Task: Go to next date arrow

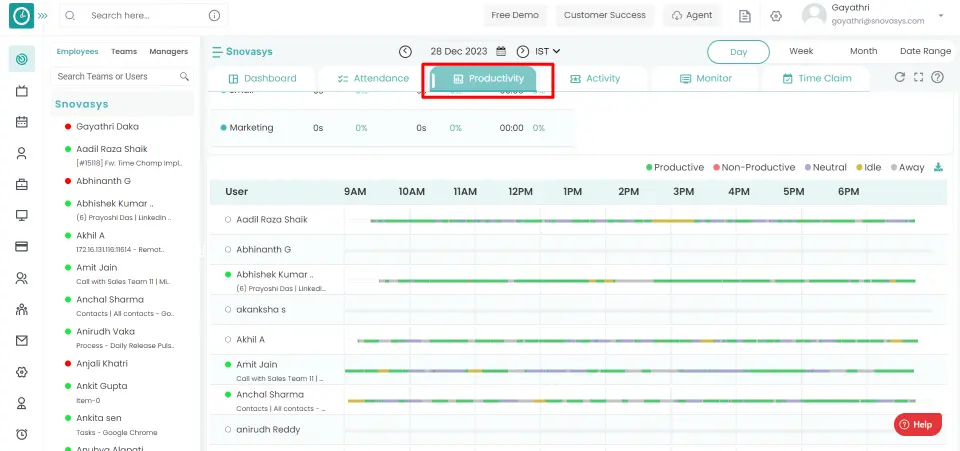Action: point(522,52)
